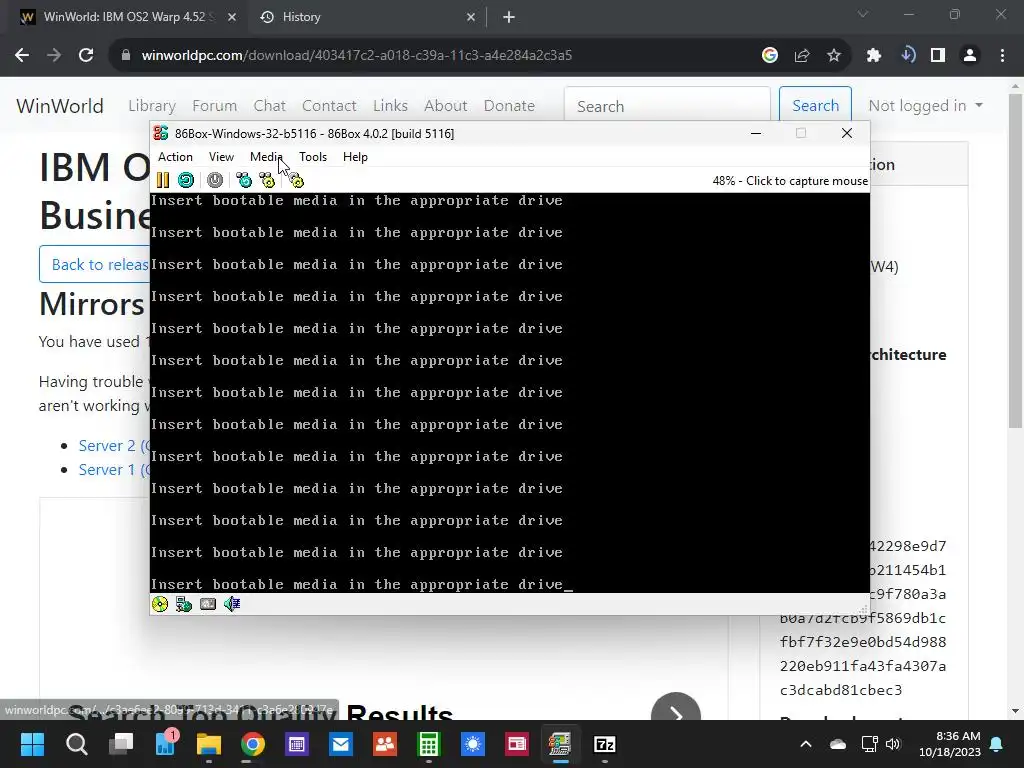Screen dimensions: 1024x768
Task: Download from Server 2 mirror
Action: coord(114,445)
